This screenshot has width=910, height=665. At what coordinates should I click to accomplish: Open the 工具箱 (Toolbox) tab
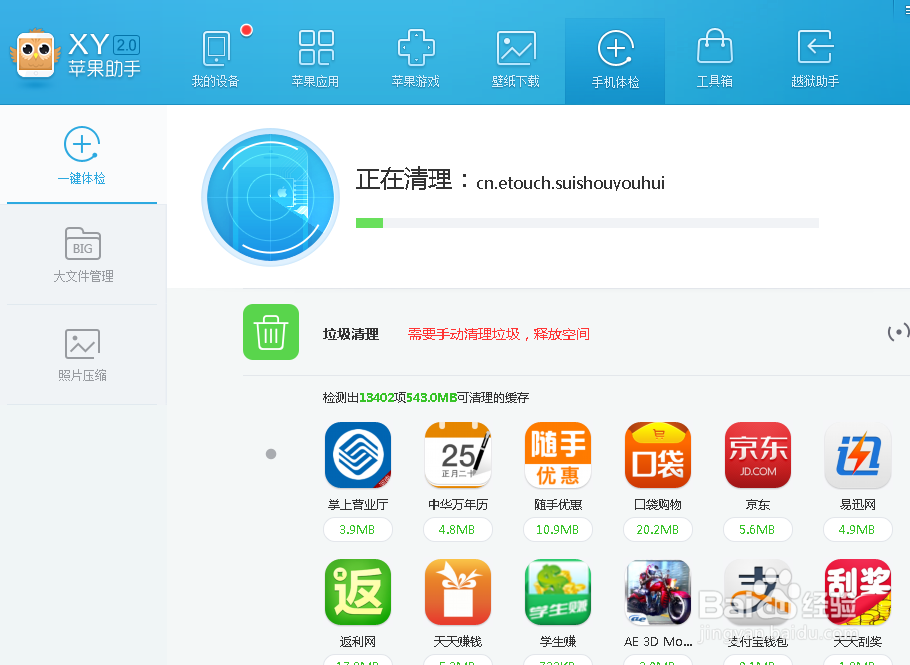(714, 60)
